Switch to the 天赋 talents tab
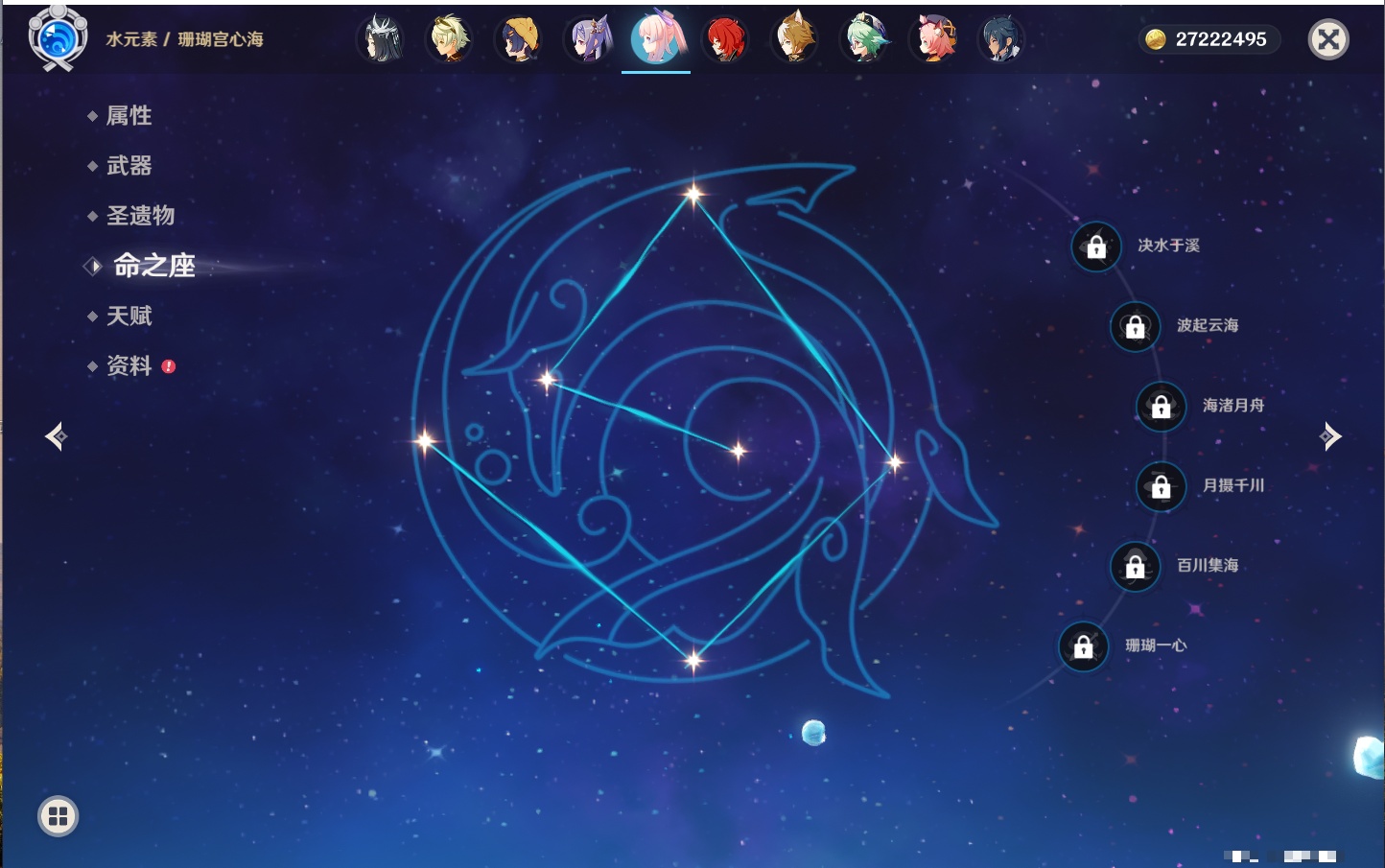Image resolution: width=1385 pixels, height=868 pixels. 129,316
